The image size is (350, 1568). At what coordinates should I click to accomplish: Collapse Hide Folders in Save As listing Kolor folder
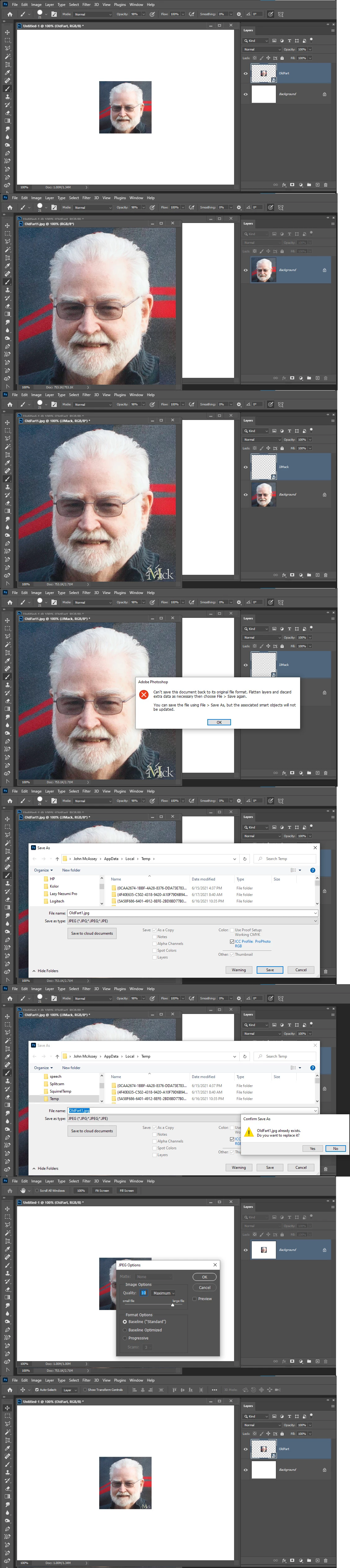click(46, 971)
